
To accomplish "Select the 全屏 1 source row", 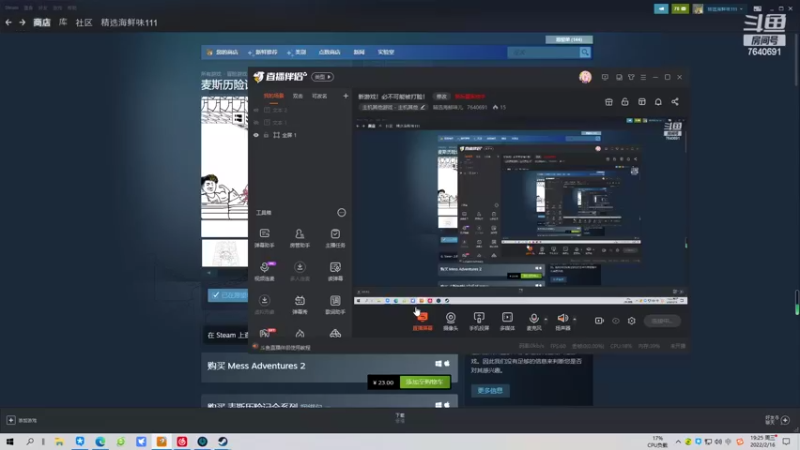I will pyautogui.click(x=300, y=135).
